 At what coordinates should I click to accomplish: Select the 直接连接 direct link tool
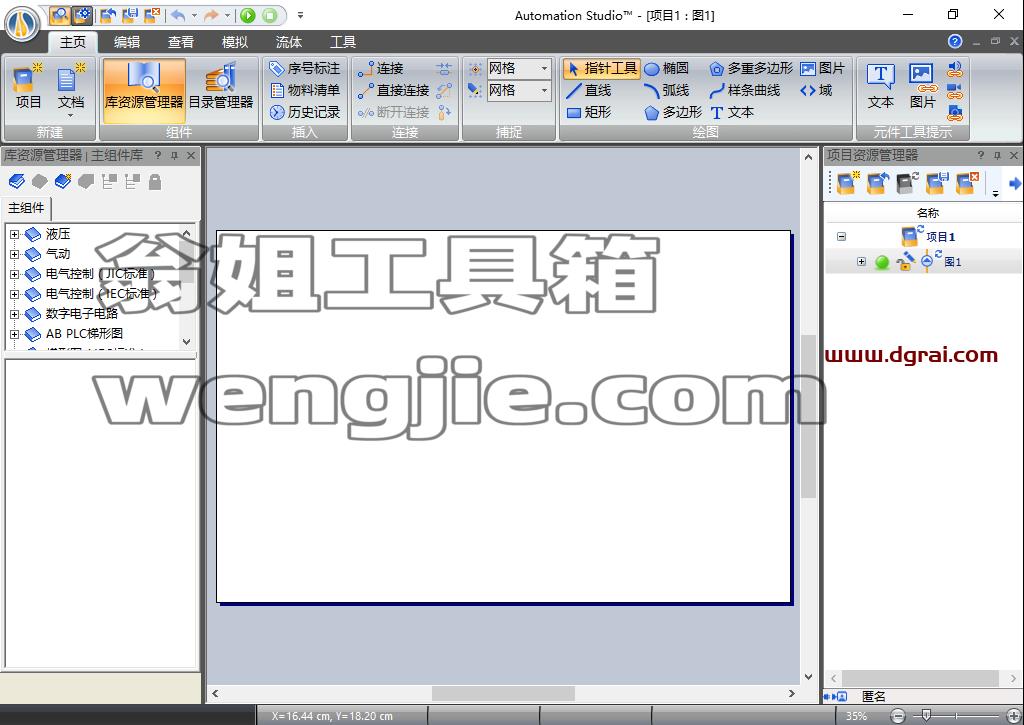coord(393,90)
